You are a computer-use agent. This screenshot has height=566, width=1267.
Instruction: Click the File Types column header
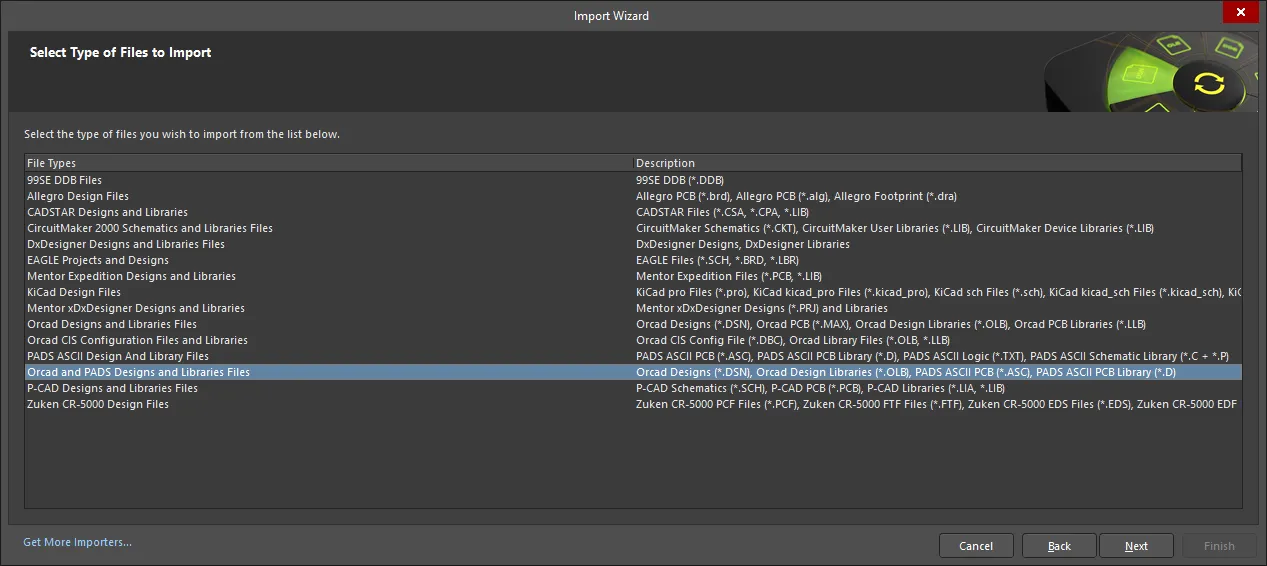click(329, 163)
